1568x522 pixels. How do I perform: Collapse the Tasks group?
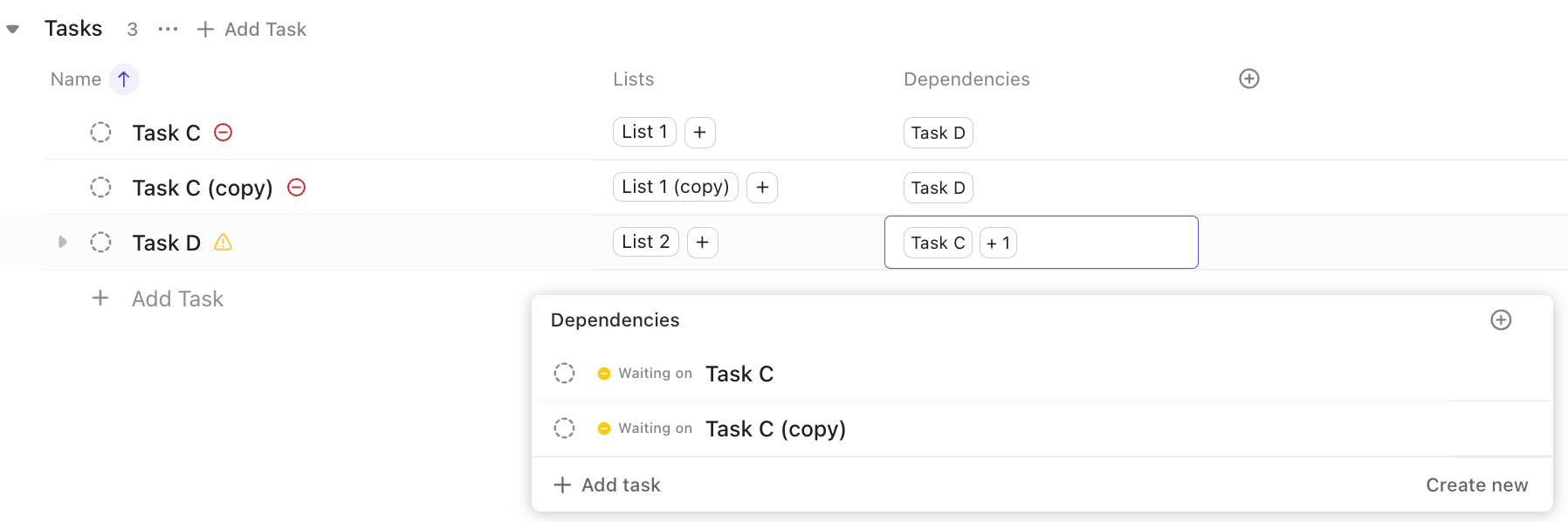coord(13,30)
